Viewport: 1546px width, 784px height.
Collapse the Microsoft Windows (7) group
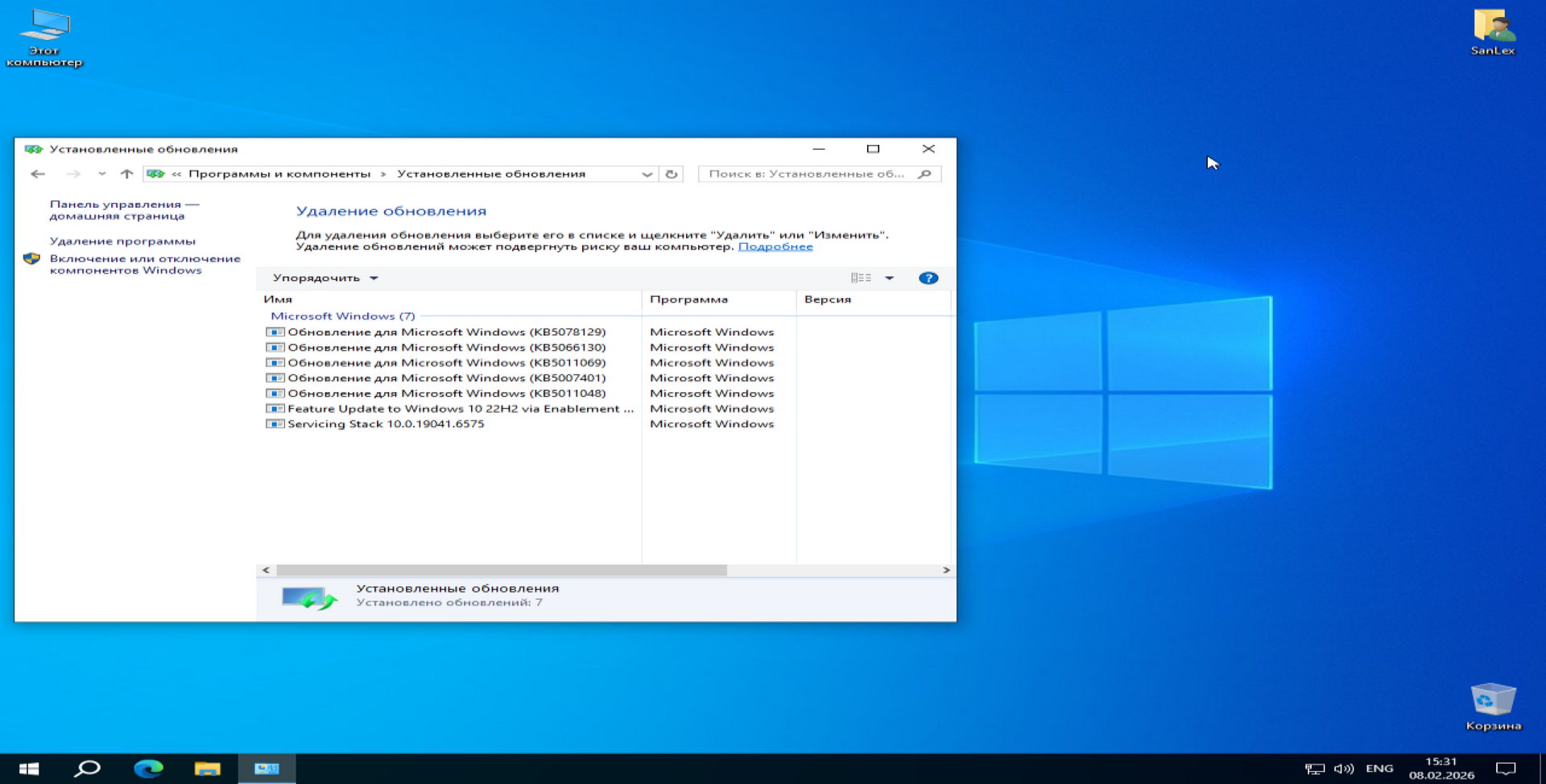click(342, 316)
